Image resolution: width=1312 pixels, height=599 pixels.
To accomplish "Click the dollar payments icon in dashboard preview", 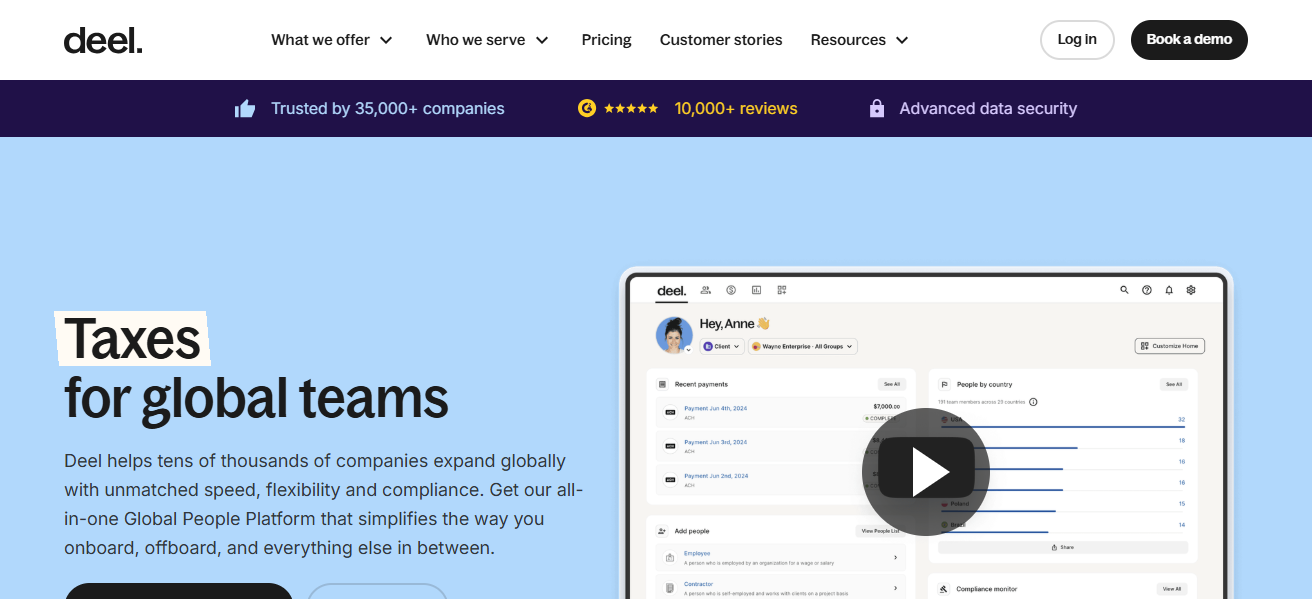I will (731, 290).
